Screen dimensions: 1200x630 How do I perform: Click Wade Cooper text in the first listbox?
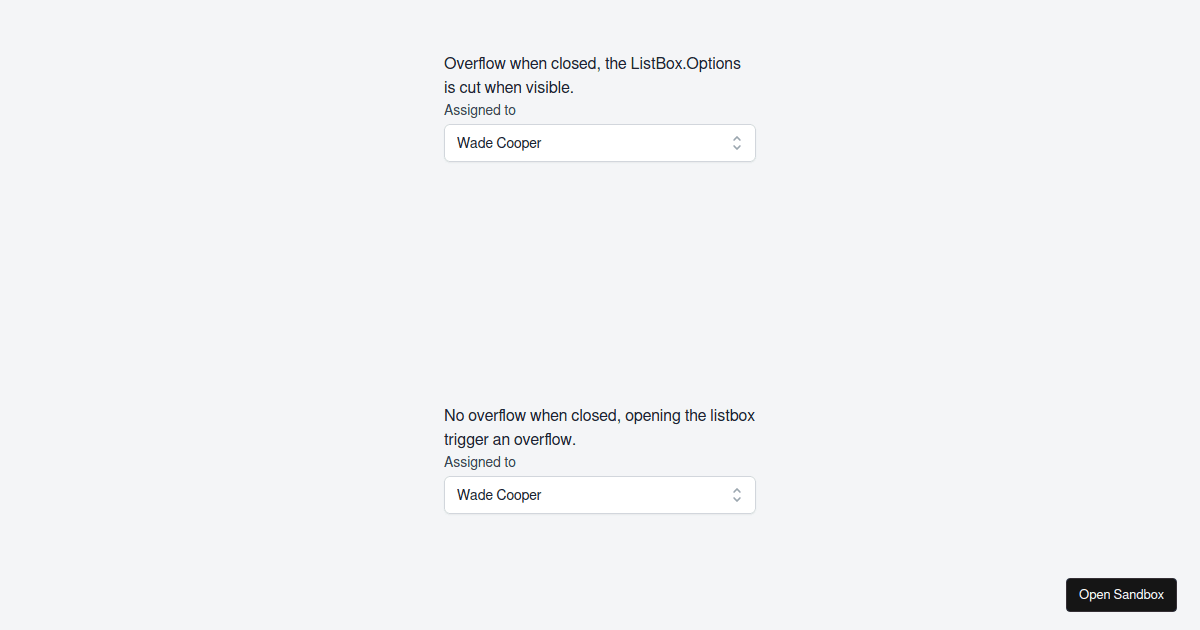tap(499, 143)
